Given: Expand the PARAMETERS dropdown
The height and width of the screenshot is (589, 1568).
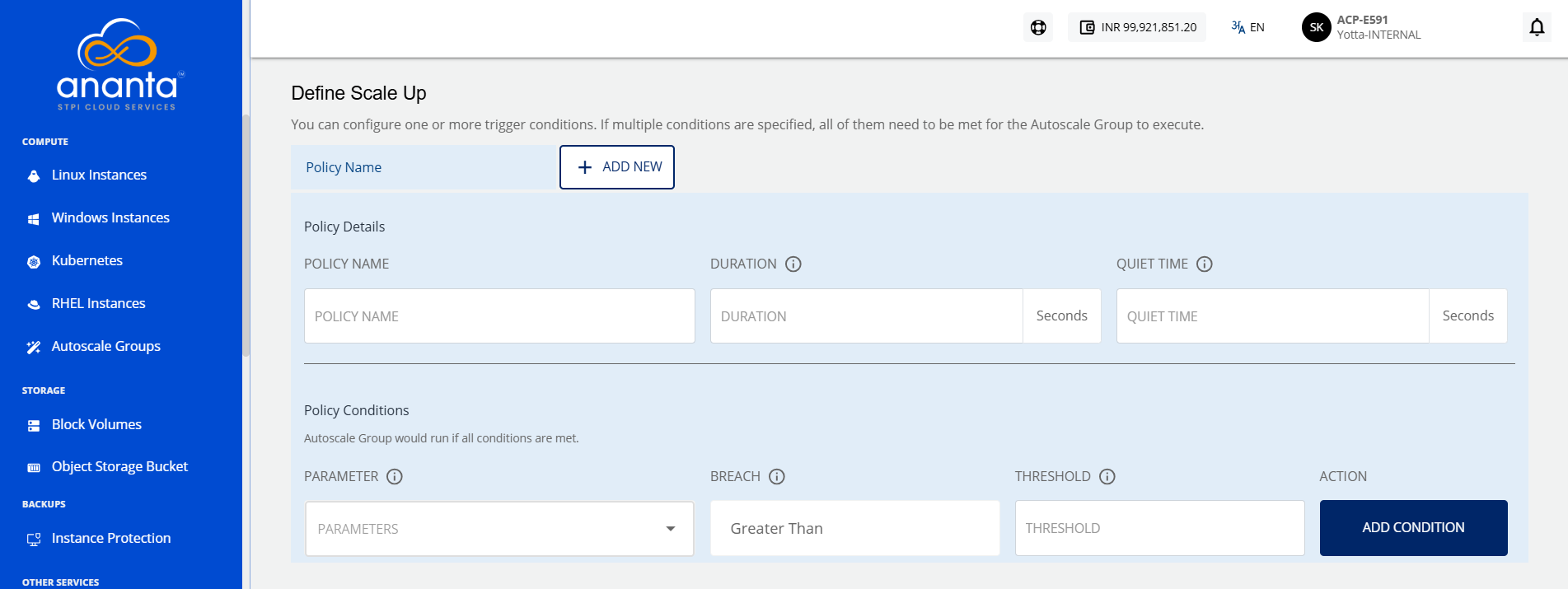Looking at the screenshot, I should coord(499,529).
